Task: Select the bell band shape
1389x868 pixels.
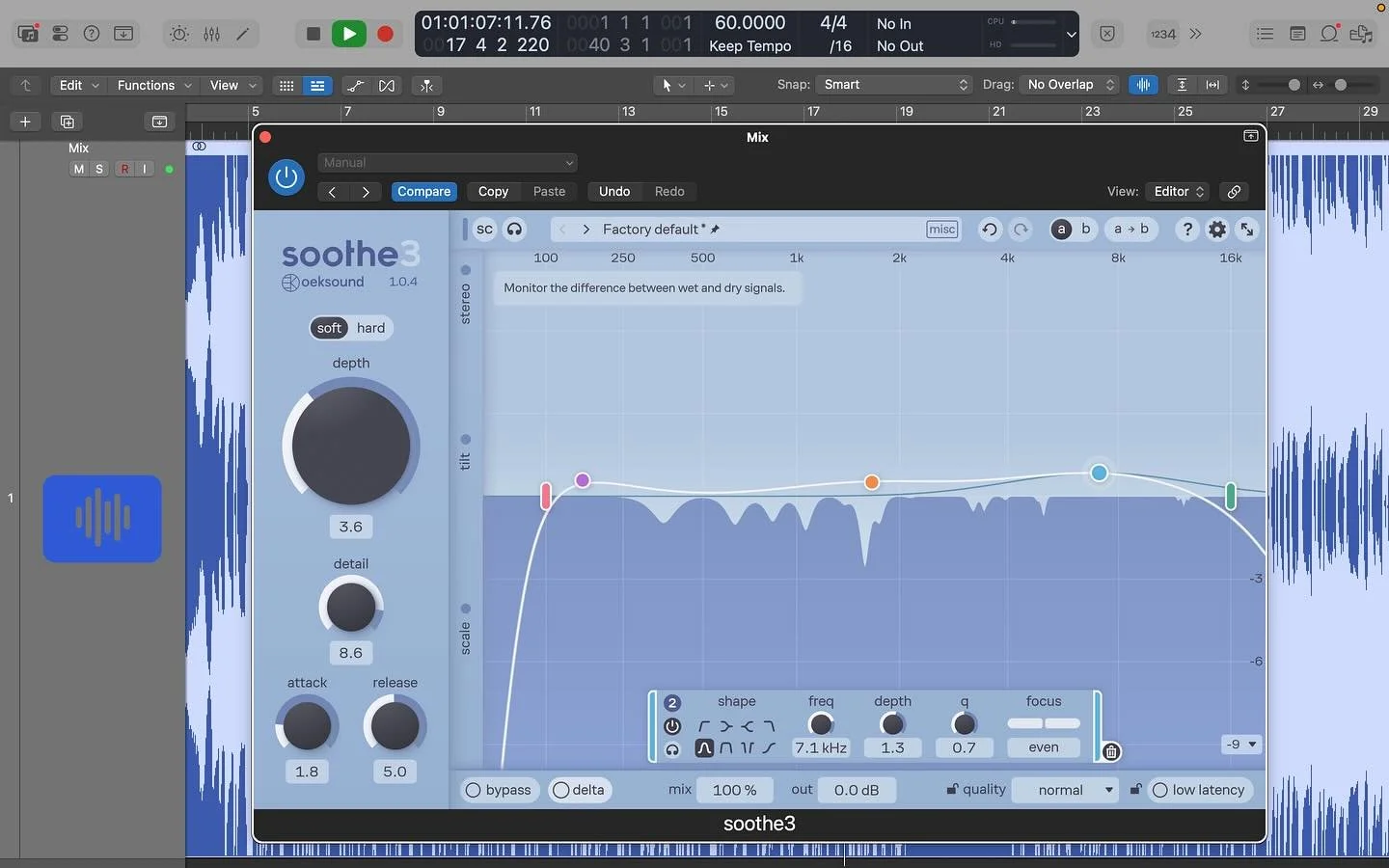Action: click(x=704, y=748)
